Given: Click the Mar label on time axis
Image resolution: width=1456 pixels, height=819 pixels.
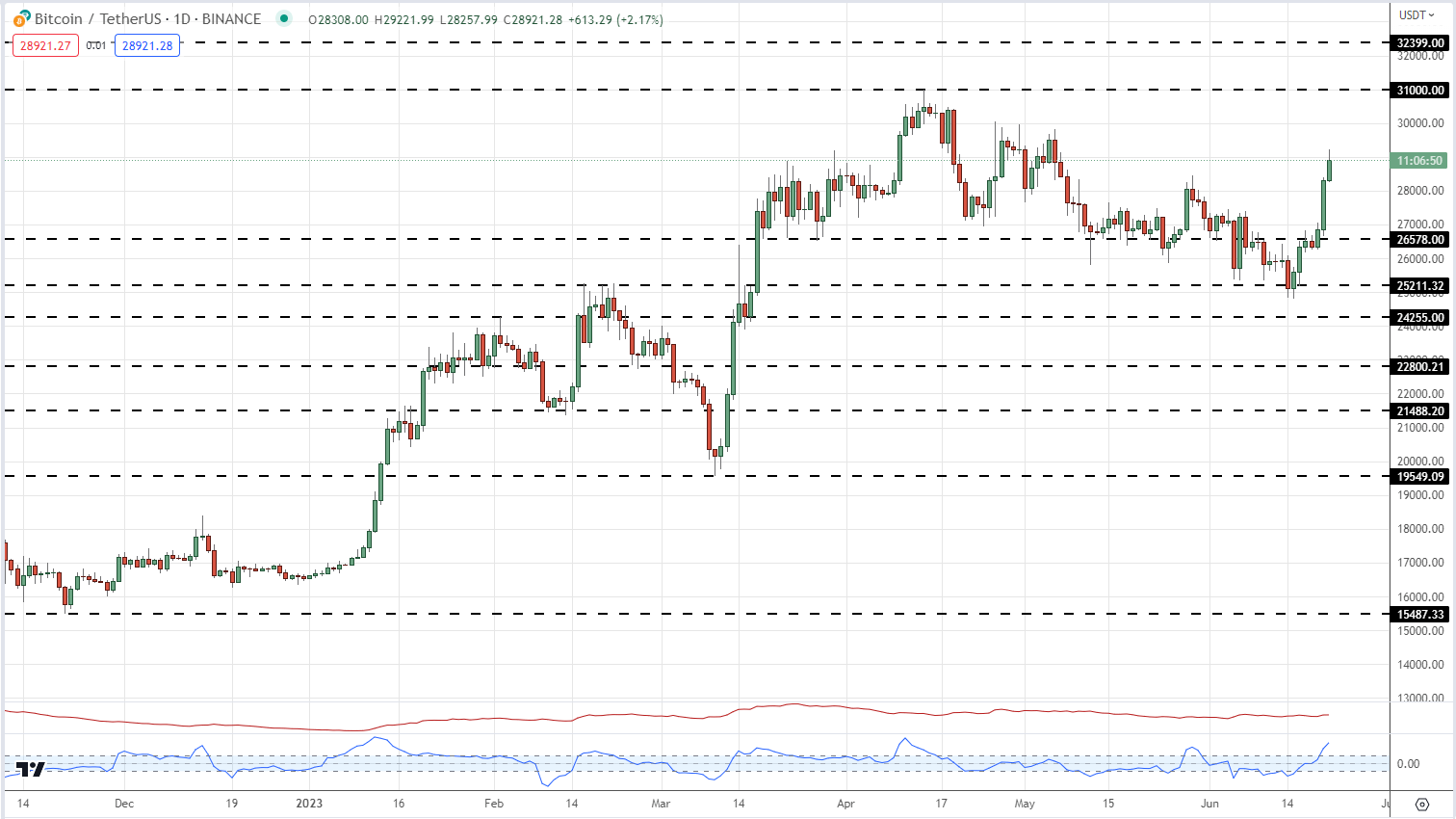Looking at the screenshot, I should tap(661, 803).
